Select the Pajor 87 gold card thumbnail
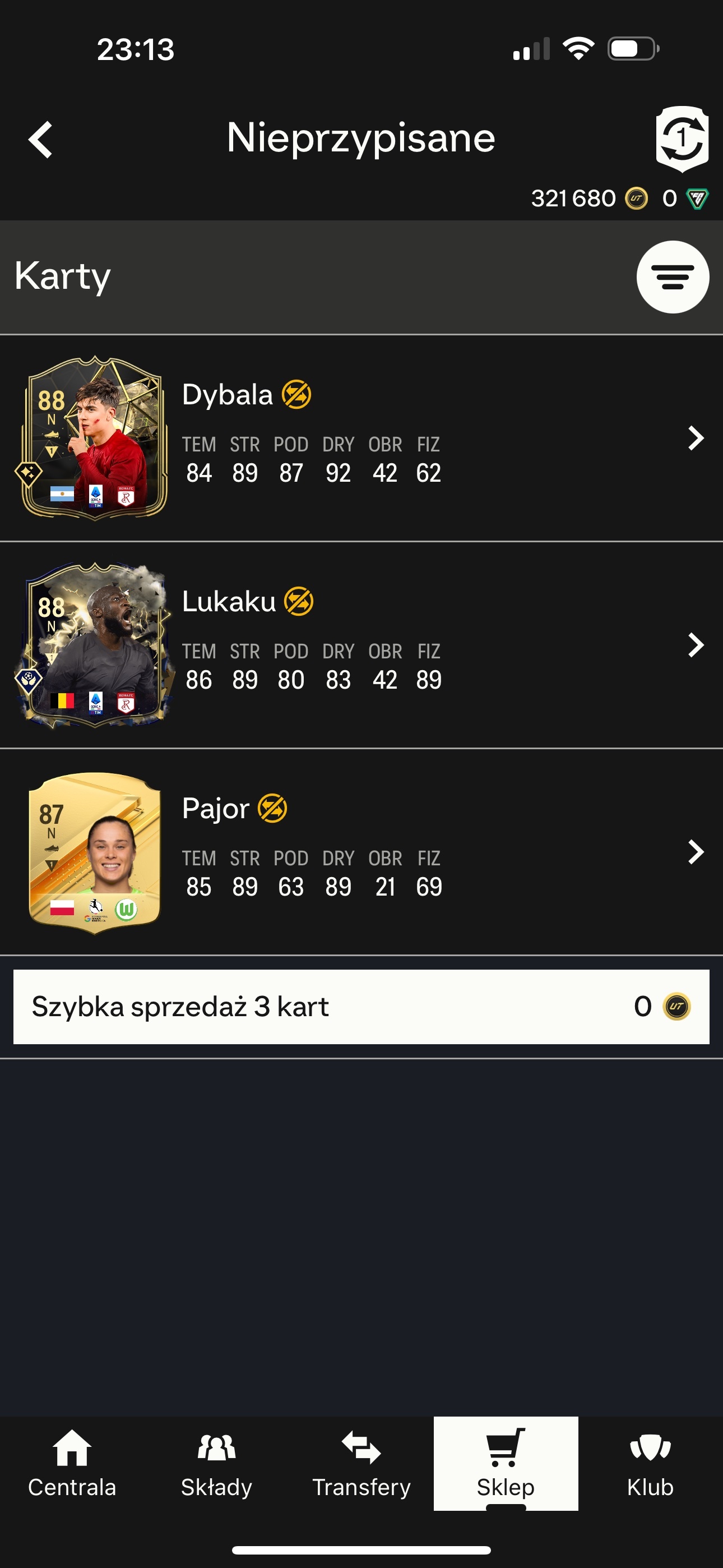Image resolution: width=723 pixels, height=1568 pixels. (x=94, y=852)
